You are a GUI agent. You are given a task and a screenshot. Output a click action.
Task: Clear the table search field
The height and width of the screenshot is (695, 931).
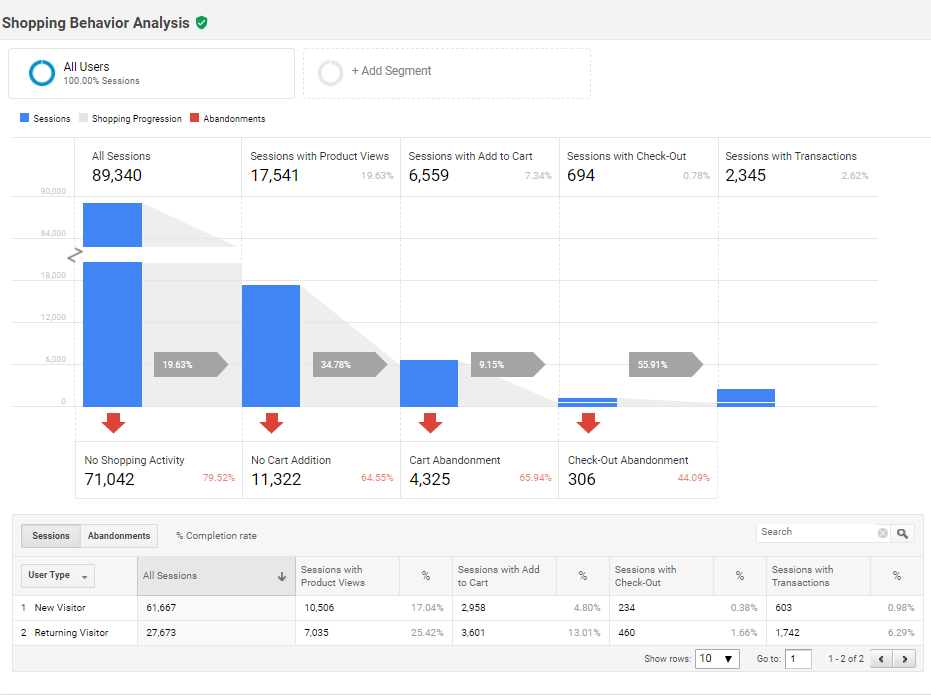coord(882,533)
